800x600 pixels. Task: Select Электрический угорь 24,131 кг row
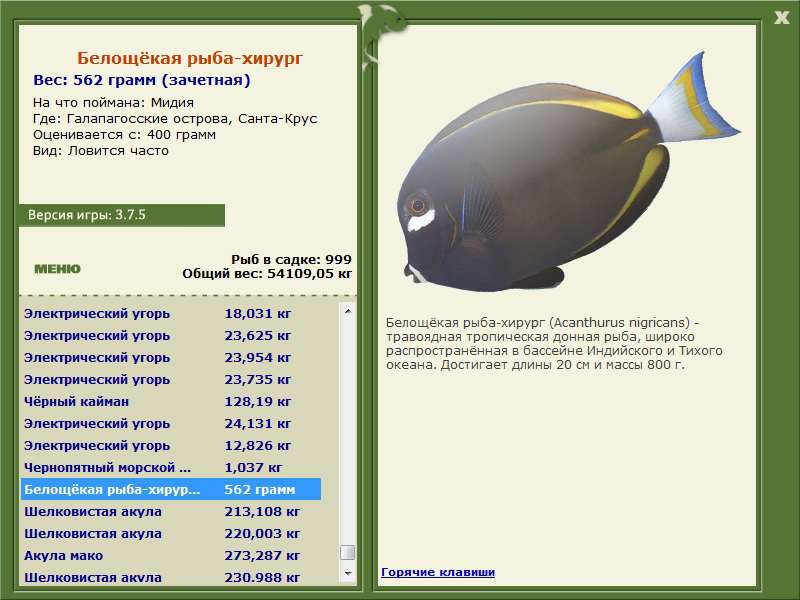pyautogui.click(x=171, y=423)
